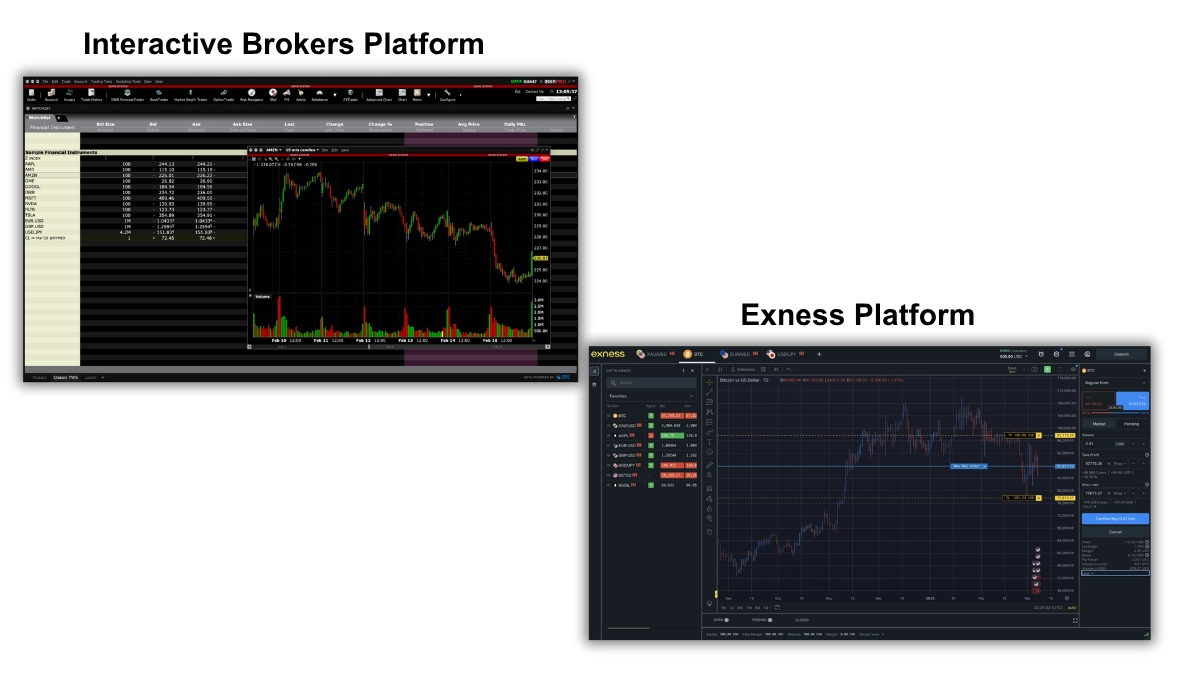Click the Deposit button in Exness

point(1121,354)
